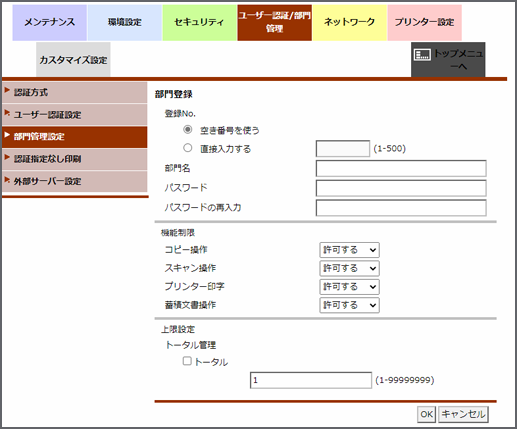
Task: Select the 直接入力する radio button
Action: pyautogui.click(x=188, y=148)
